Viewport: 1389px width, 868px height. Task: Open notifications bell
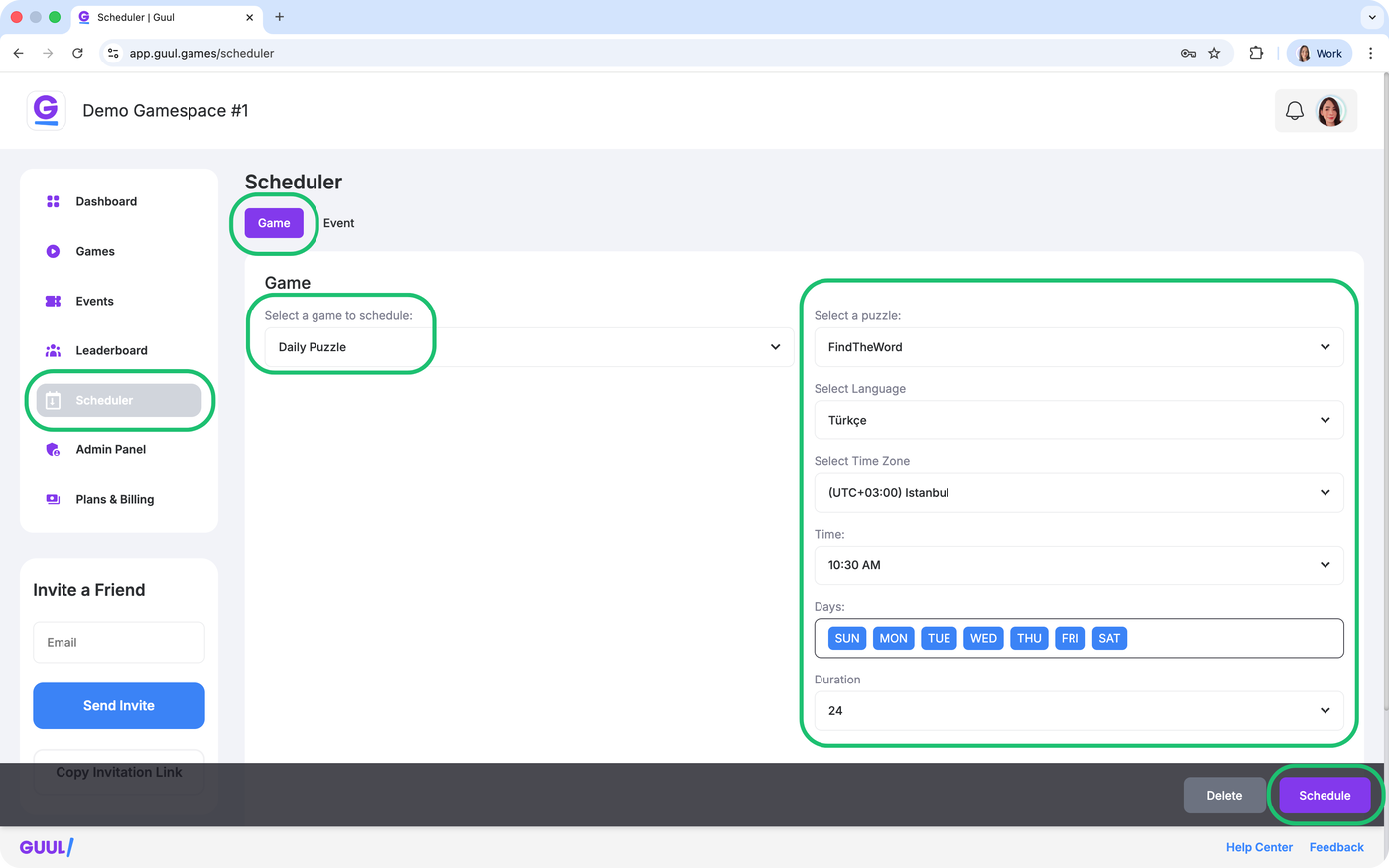point(1295,111)
